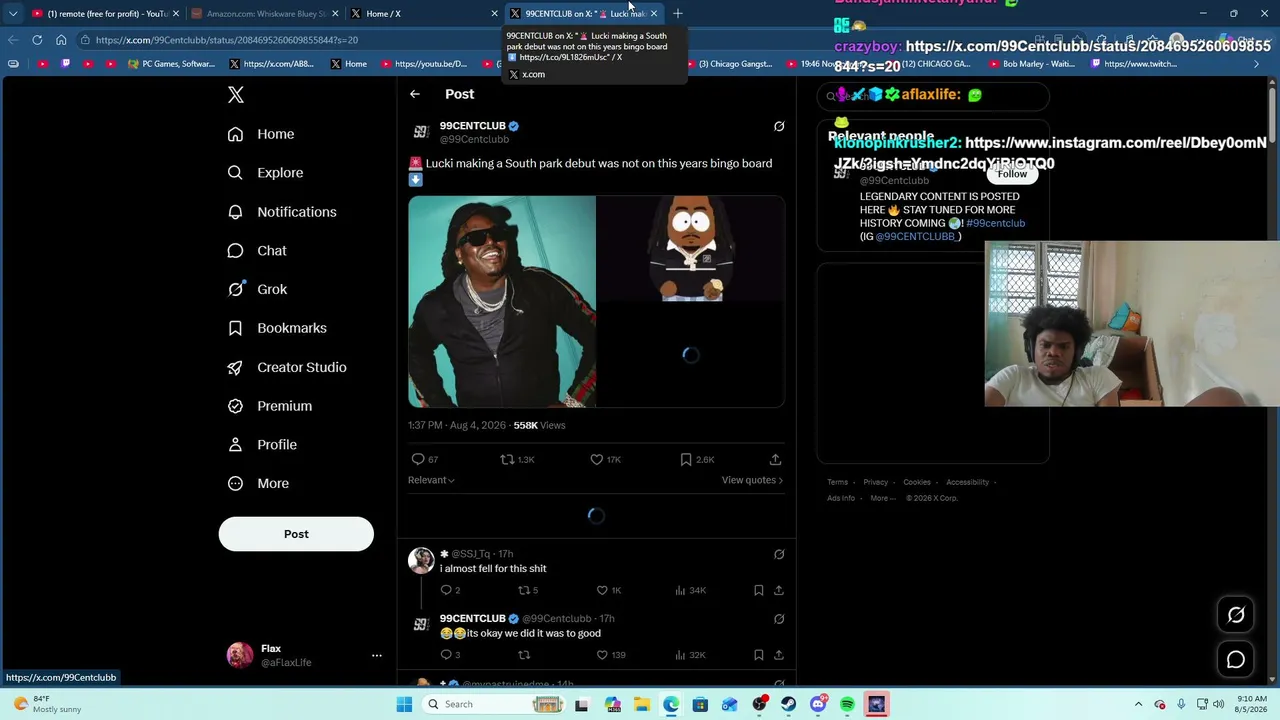Screen dimensions: 1280x720
Task: Open the Lucki photo on the left
Action: pos(502,301)
